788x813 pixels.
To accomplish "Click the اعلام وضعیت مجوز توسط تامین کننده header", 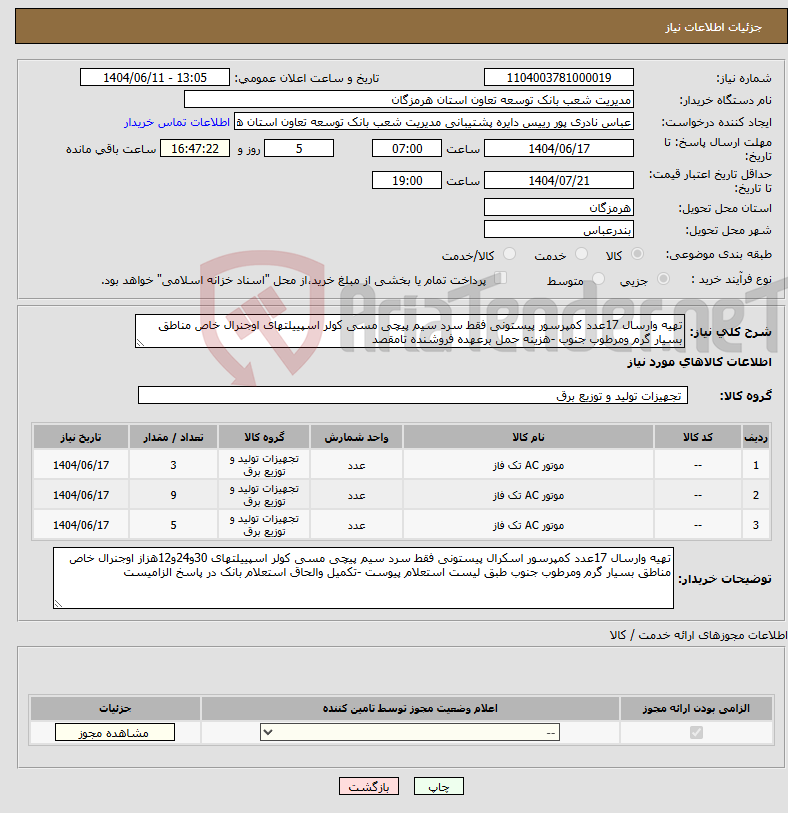I will [410, 708].
